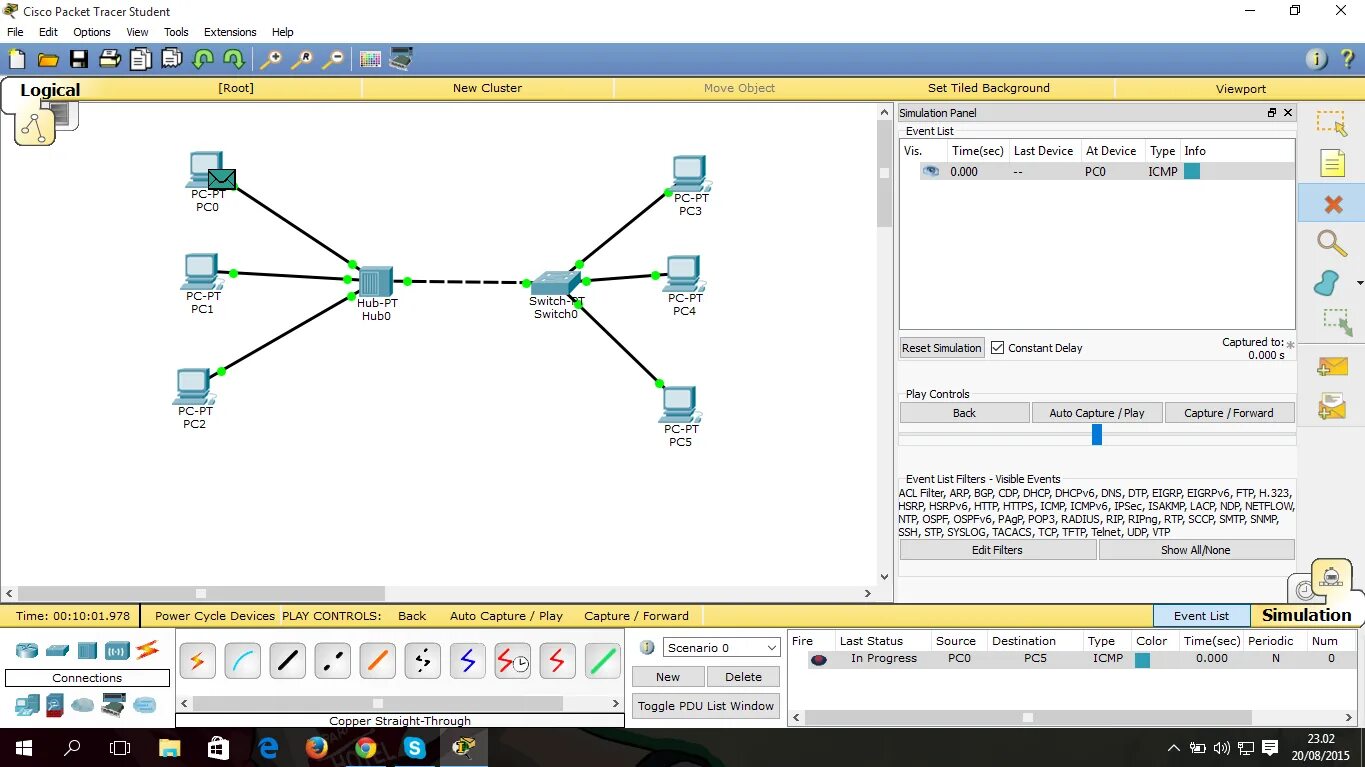Pick the Serial DCE cable with clock
This screenshot has height=767, width=1365.
pos(512,661)
